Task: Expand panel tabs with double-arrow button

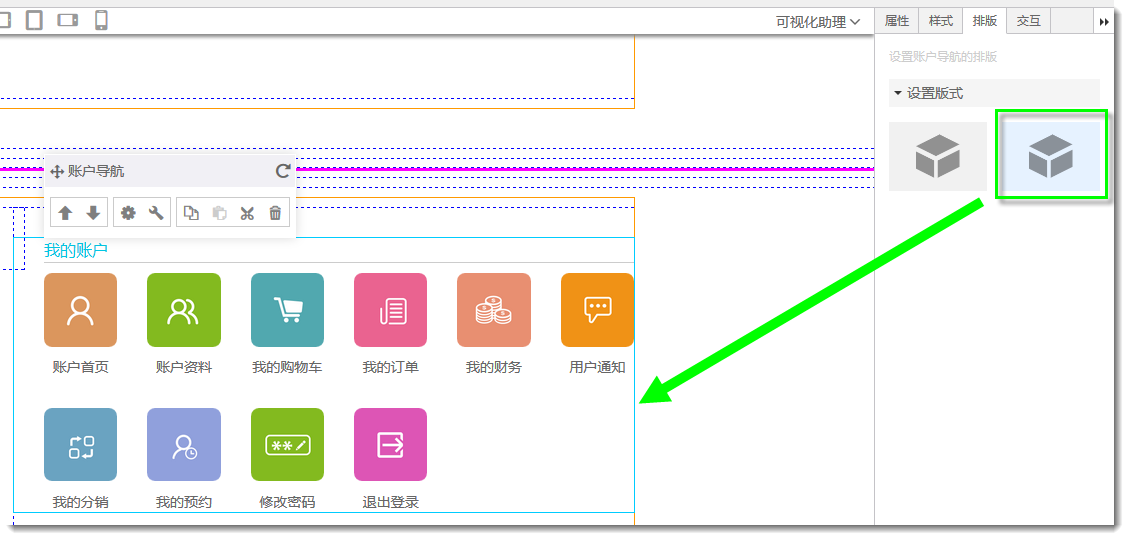Action: click(x=1104, y=21)
